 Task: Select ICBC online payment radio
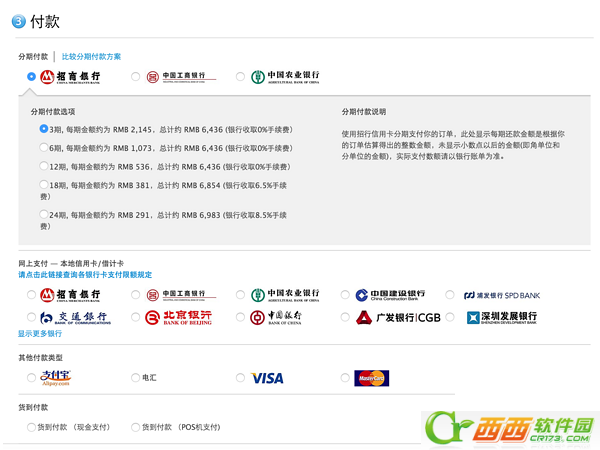point(135,295)
